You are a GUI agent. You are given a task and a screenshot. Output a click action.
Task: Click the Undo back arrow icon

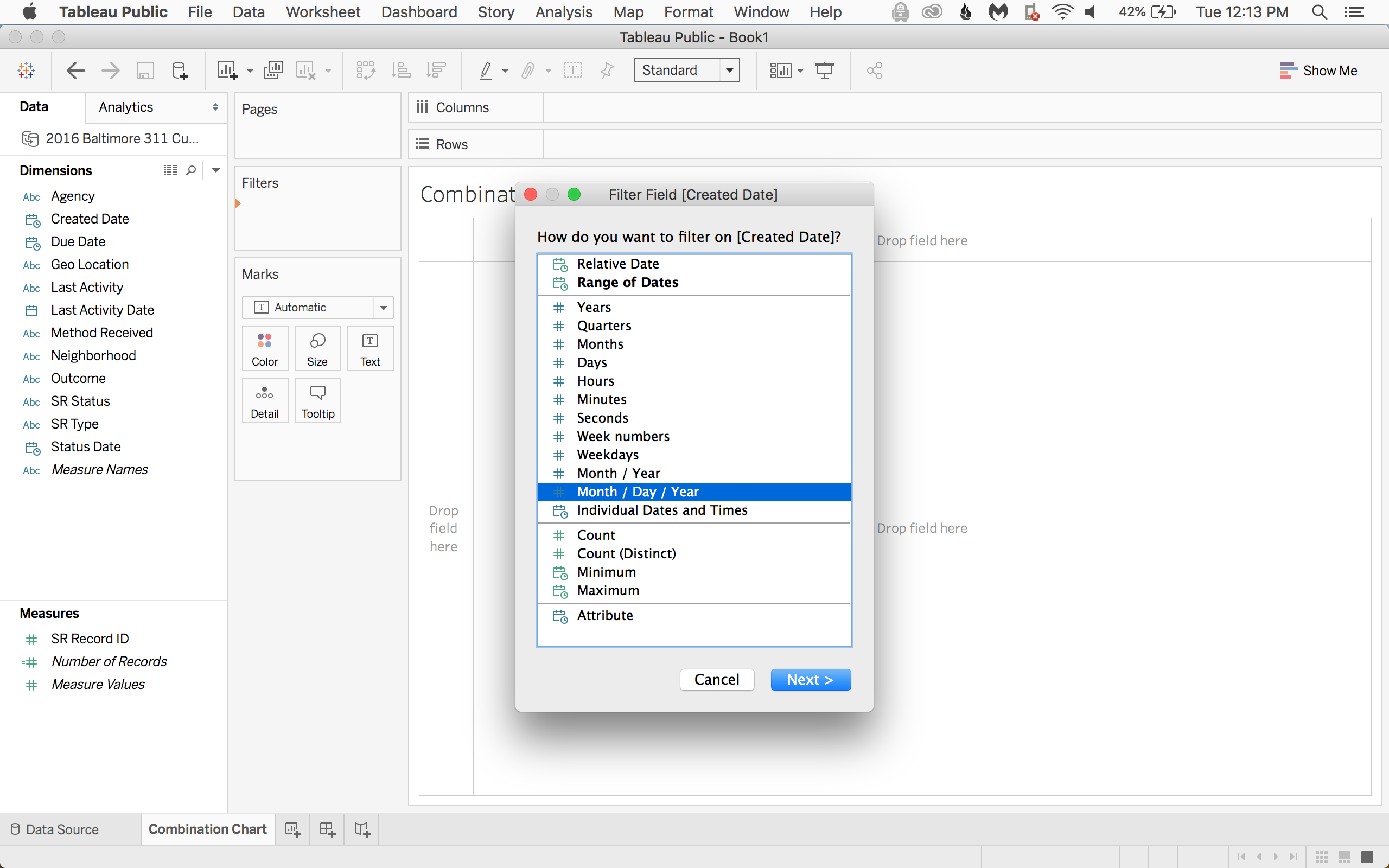tap(76, 71)
